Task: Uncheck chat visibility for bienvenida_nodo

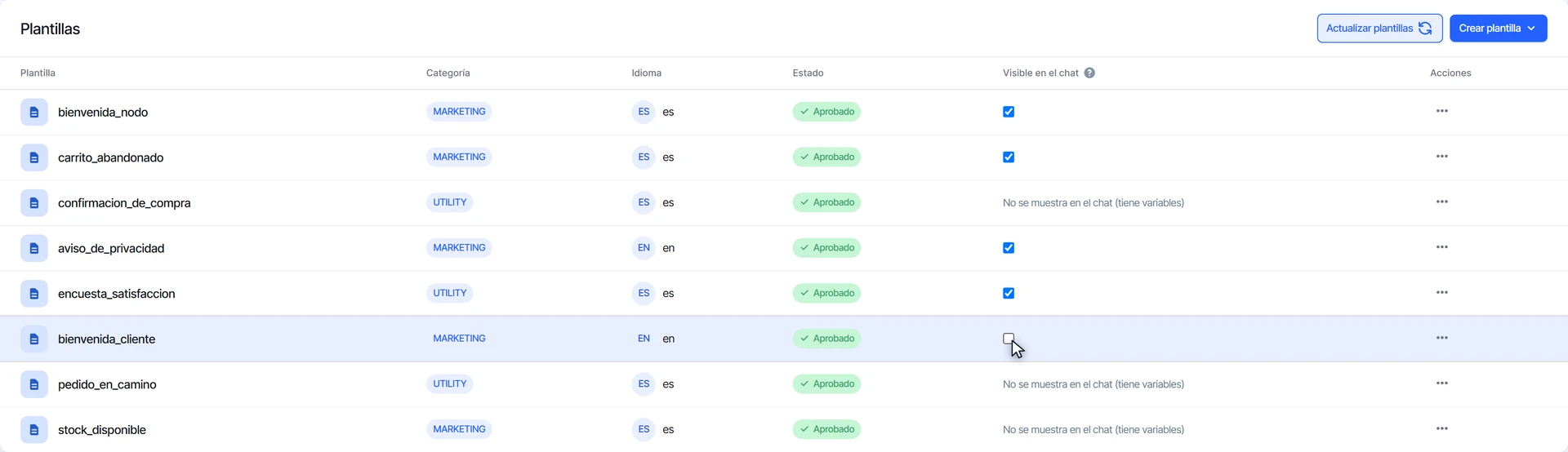Action: pos(1009,112)
